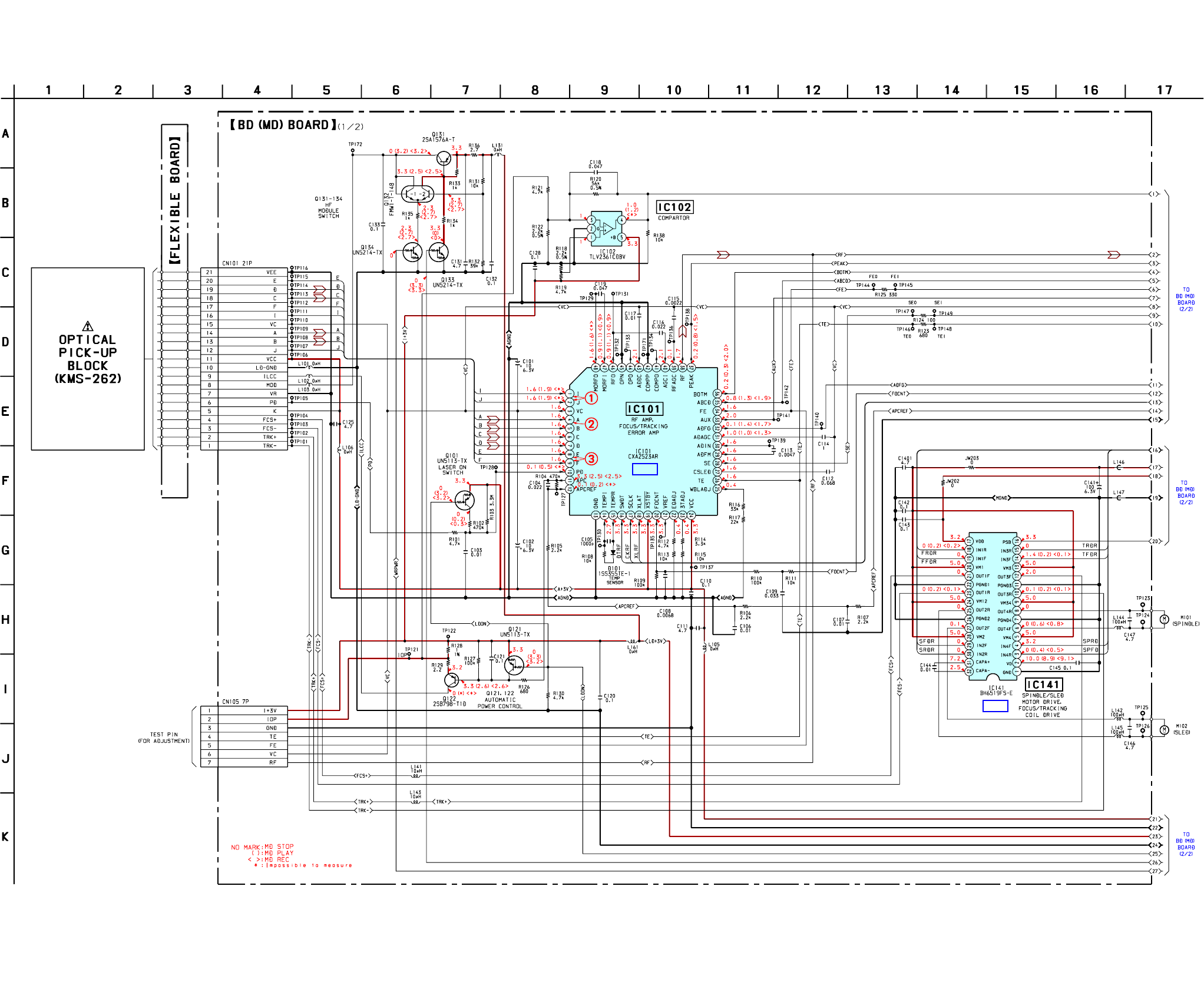Screen dimensions: 1204x992
Task: Click column header number 9
Action: [x=604, y=90]
